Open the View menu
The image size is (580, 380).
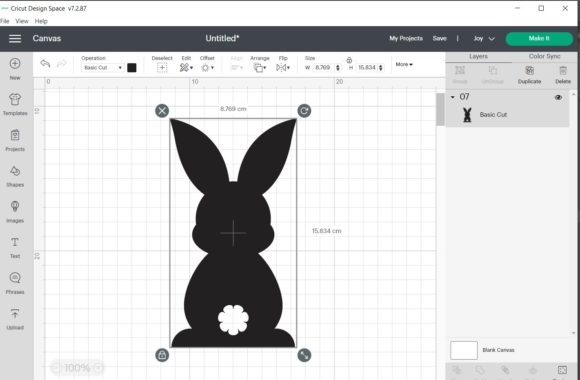coord(22,21)
